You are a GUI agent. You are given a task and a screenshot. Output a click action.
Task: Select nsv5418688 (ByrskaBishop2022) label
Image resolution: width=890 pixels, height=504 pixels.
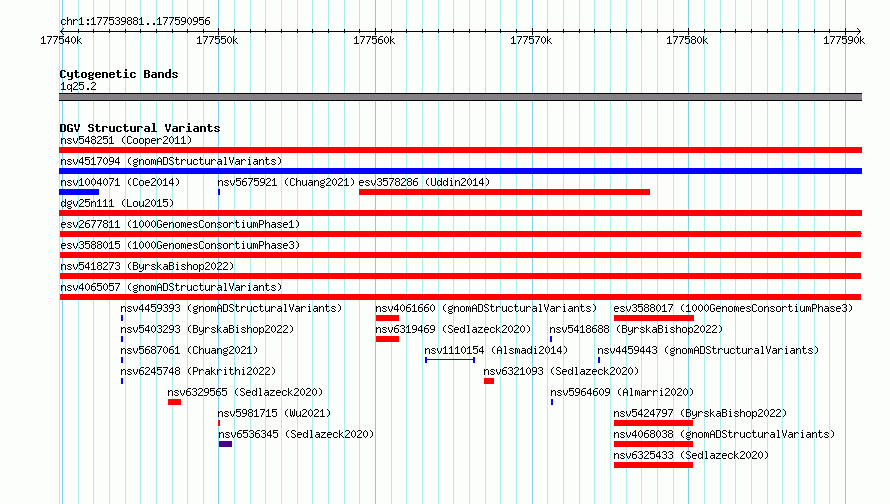(636, 329)
